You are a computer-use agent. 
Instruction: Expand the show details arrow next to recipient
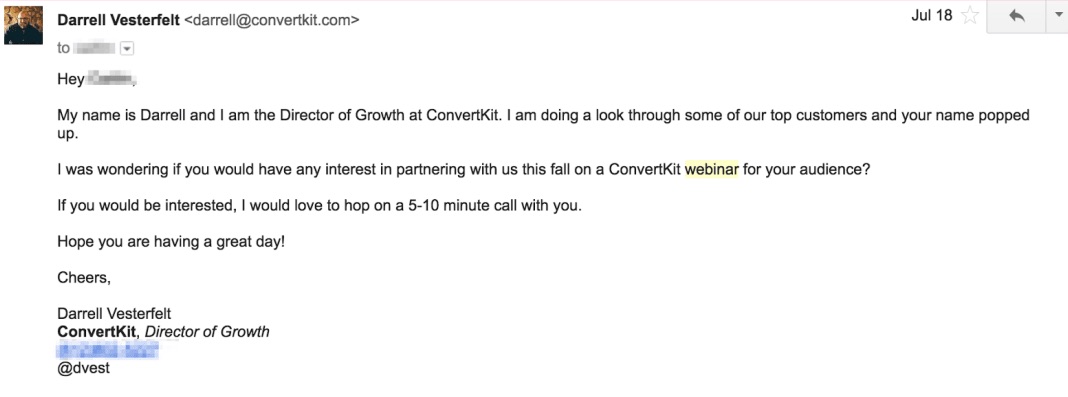pos(127,48)
